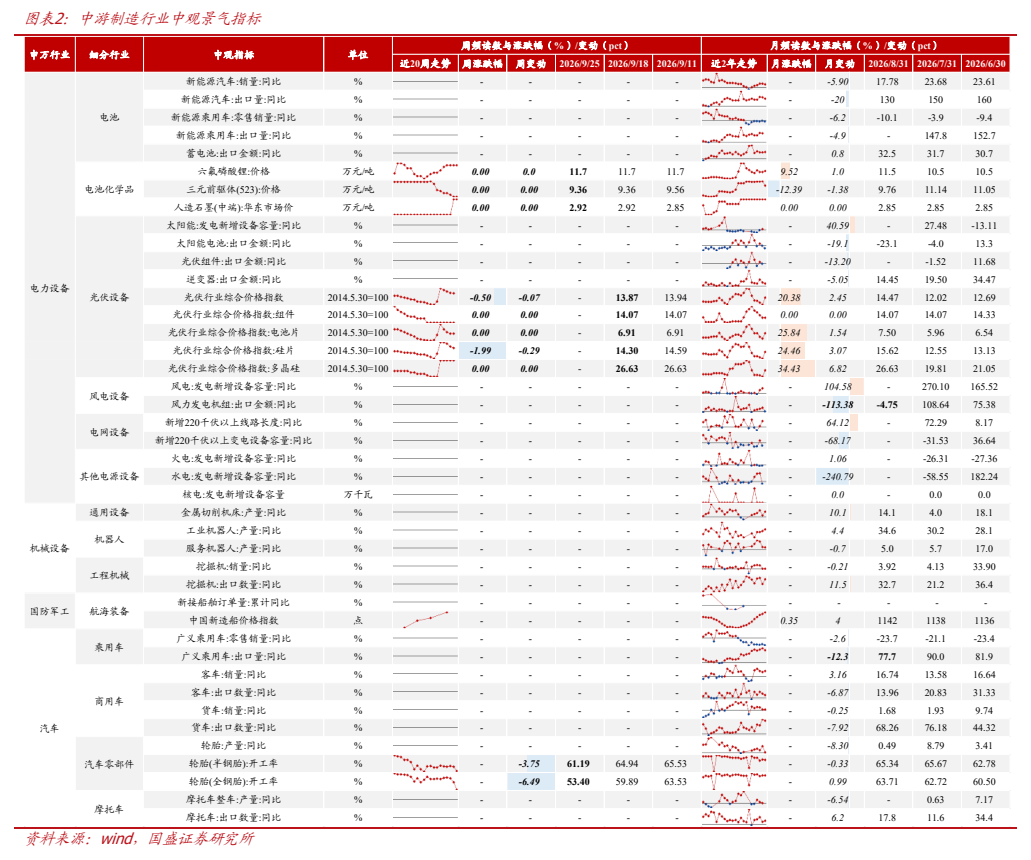Select the "近20周走势" column header
Viewport: 1031px width, 860px height.
coord(425,64)
